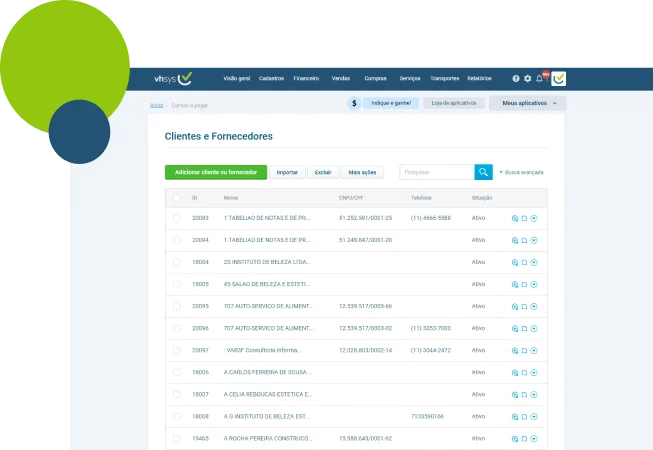Select all rows with header checkbox

pos(177,198)
